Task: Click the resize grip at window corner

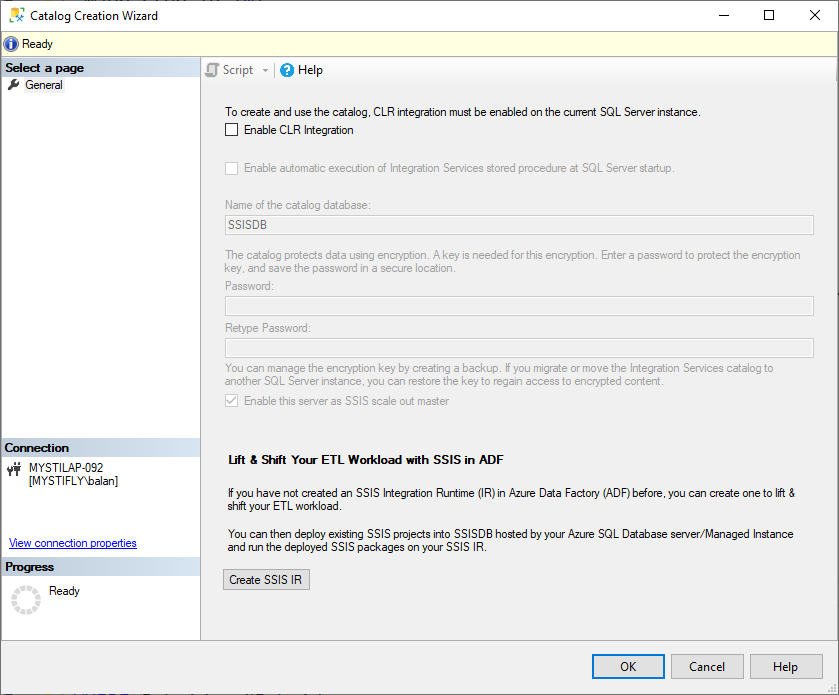Action: tap(831, 688)
